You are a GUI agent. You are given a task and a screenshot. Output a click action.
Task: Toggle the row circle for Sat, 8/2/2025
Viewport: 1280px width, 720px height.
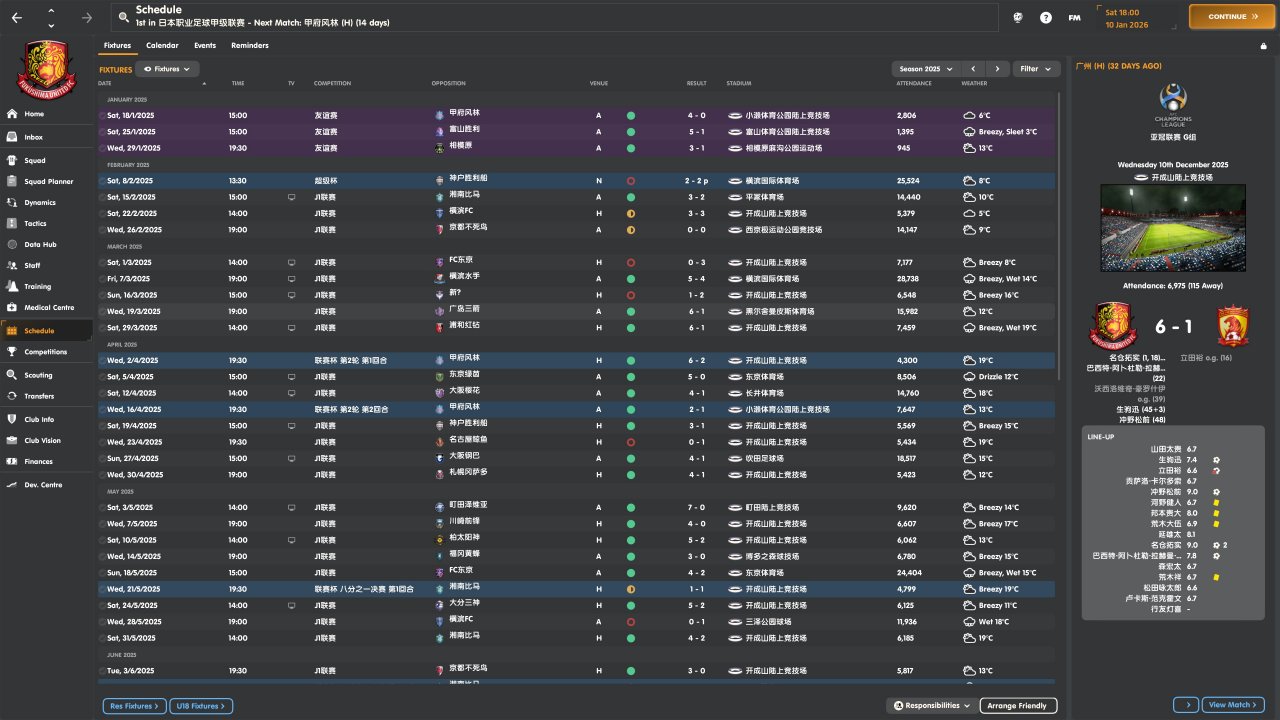(102, 181)
